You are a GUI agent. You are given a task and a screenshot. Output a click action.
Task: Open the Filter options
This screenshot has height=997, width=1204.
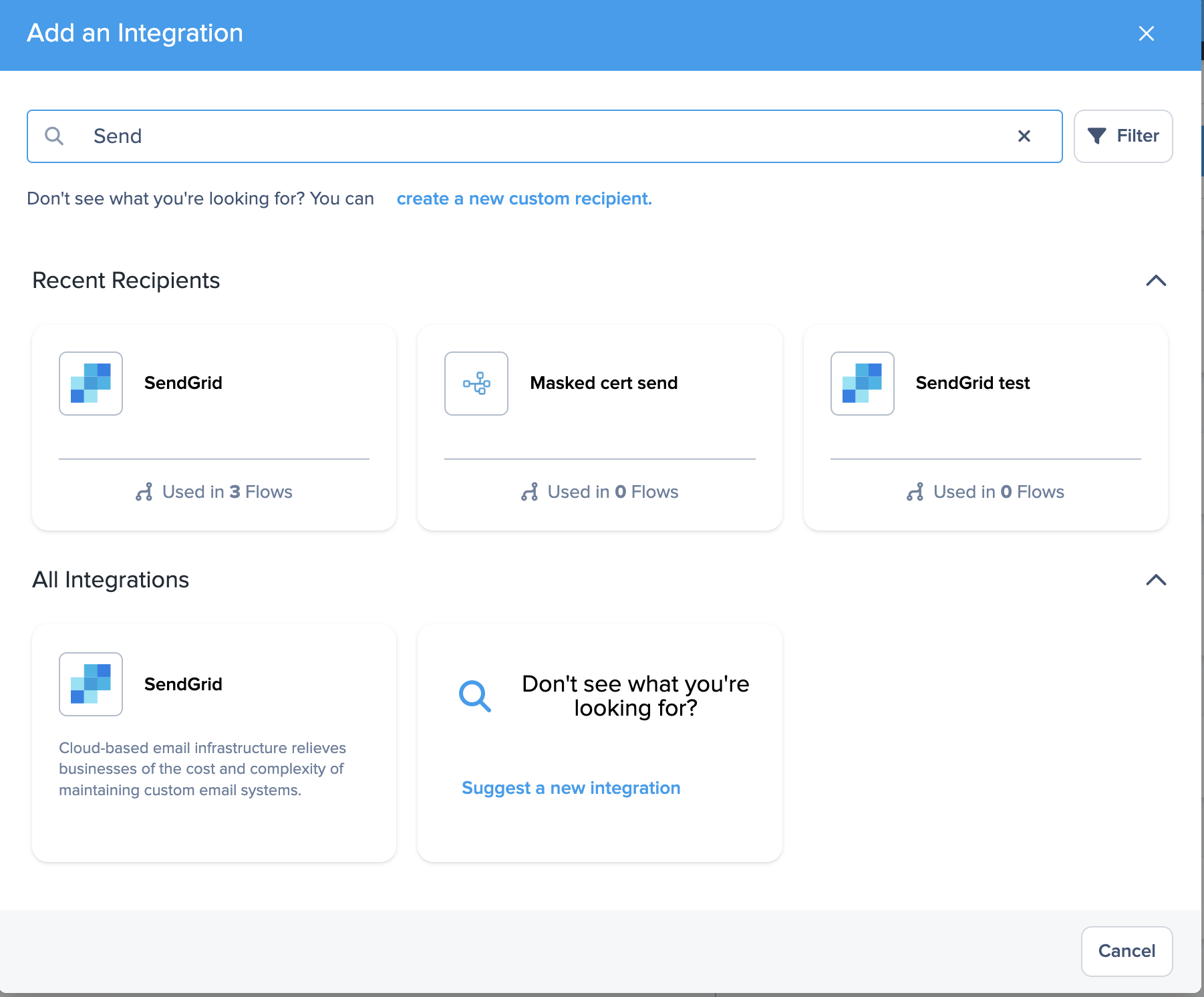click(x=1123, y=136)
